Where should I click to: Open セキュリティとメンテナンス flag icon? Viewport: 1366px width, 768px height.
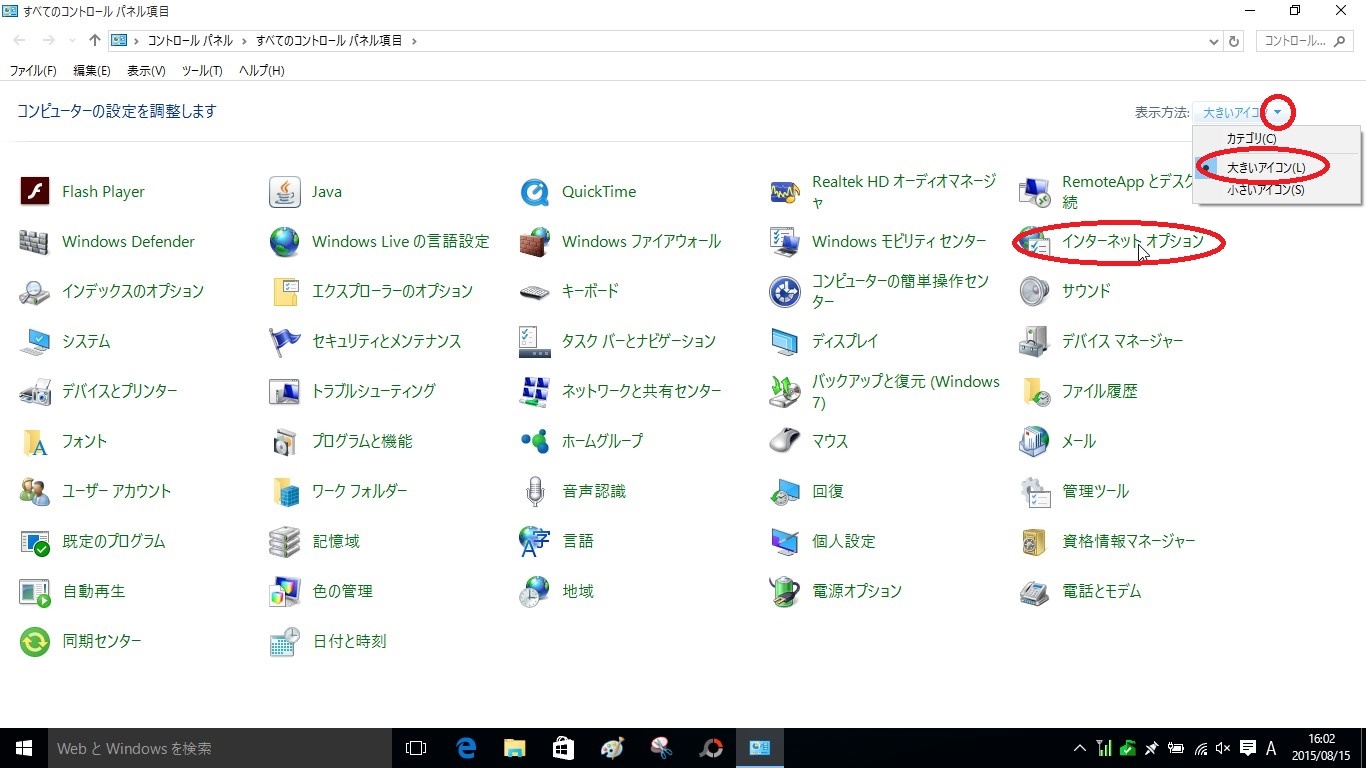click(x=285, y=341)
